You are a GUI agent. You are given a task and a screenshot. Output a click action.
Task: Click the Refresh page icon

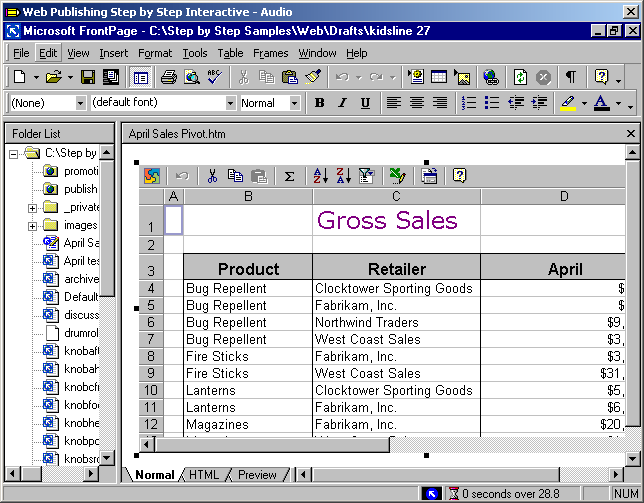(x=520, y=77)
